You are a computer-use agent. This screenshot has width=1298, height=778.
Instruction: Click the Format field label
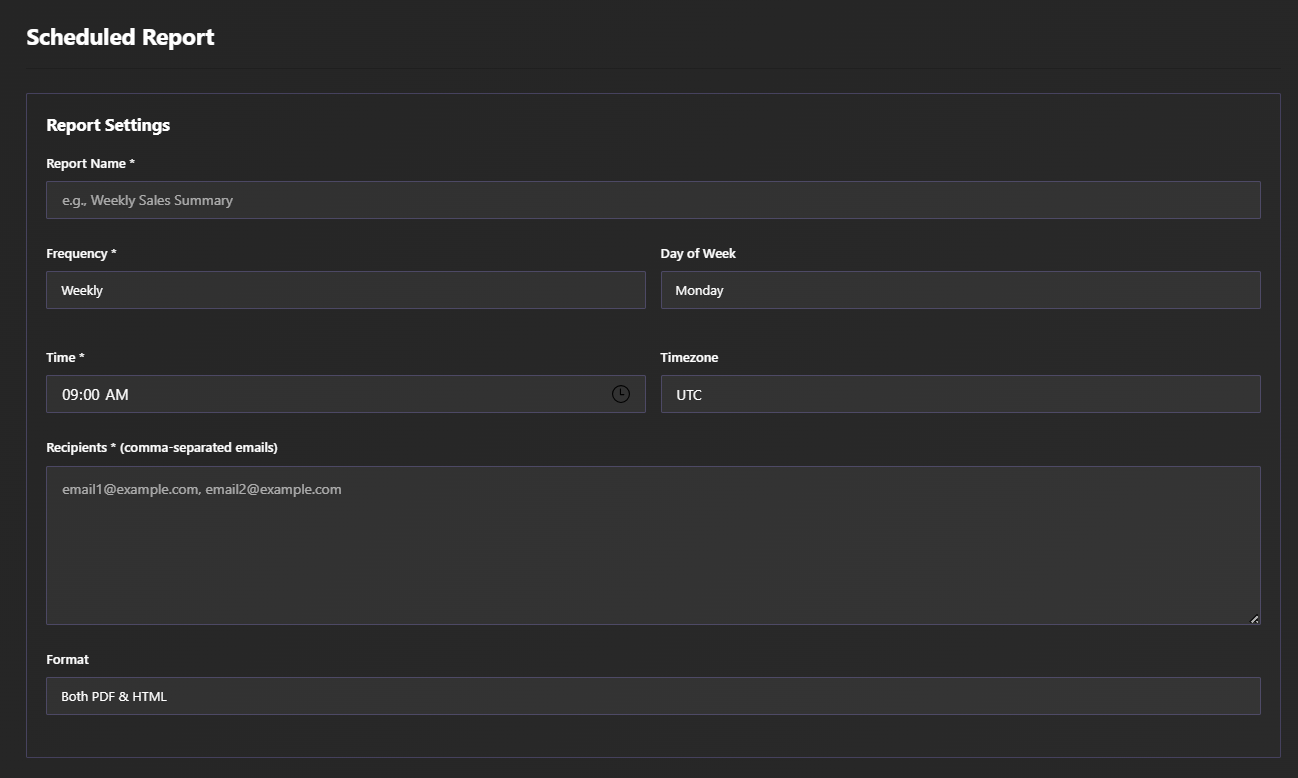pos(67,659)
